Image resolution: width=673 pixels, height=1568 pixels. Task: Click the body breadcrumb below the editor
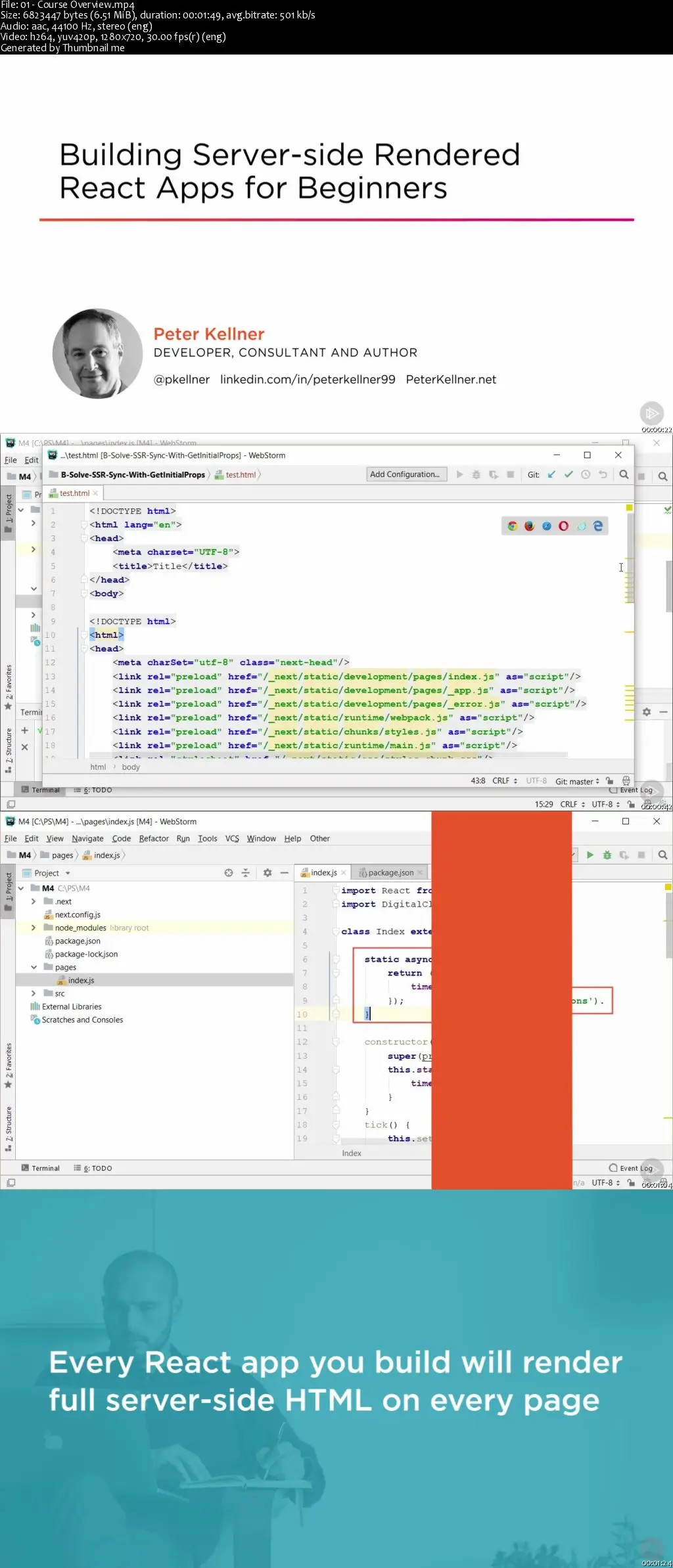(131, 767)
